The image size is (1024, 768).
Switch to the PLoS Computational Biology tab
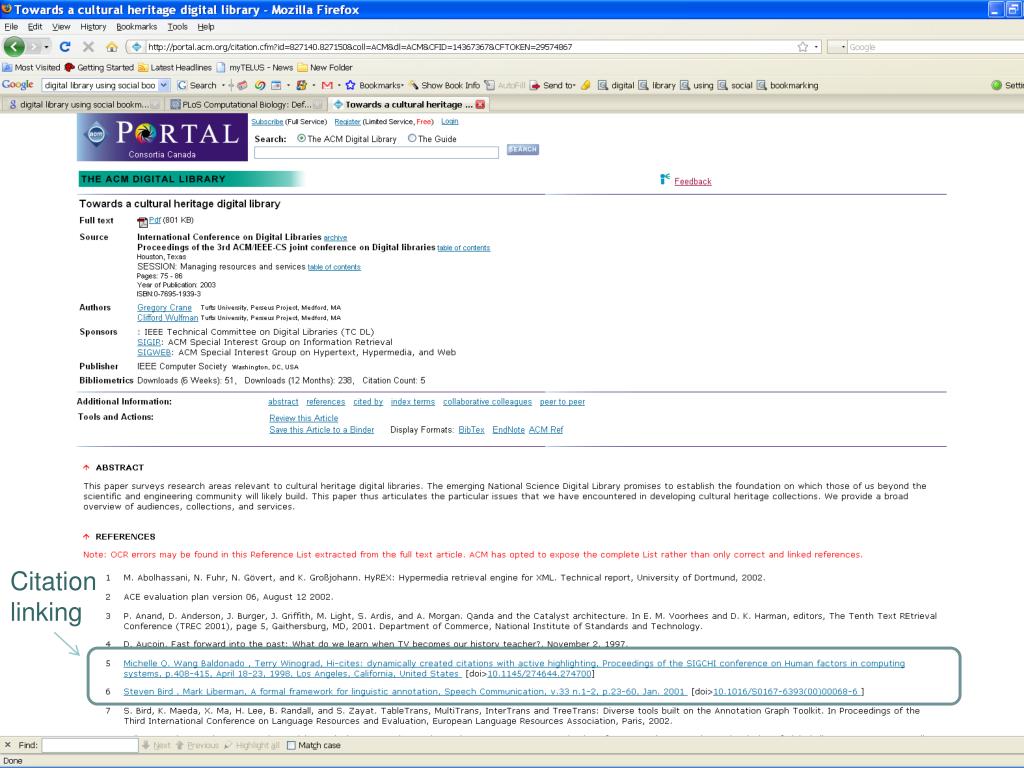click(x=246, y=104)
